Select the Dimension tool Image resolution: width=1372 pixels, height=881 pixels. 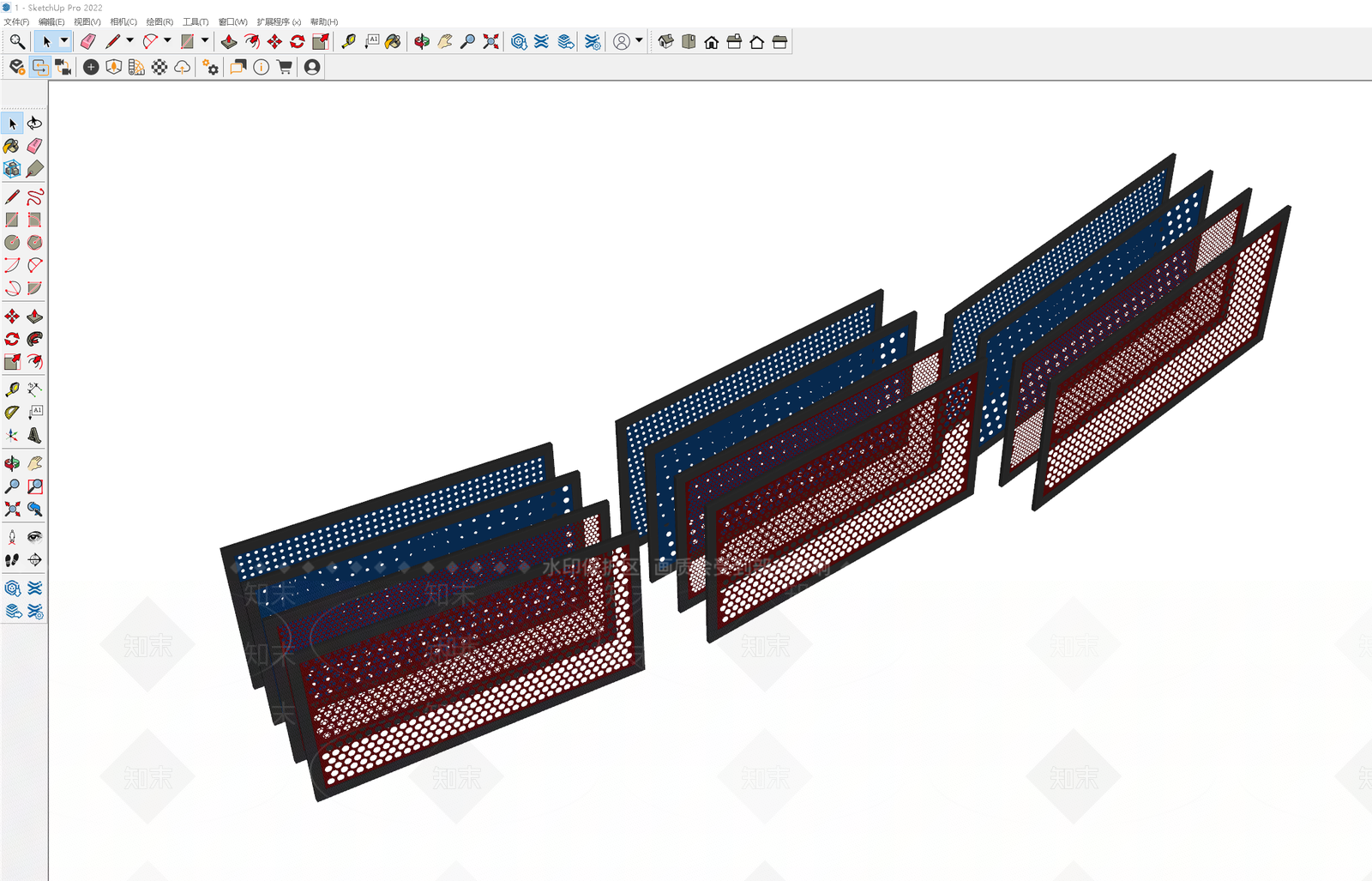point(34,389)
